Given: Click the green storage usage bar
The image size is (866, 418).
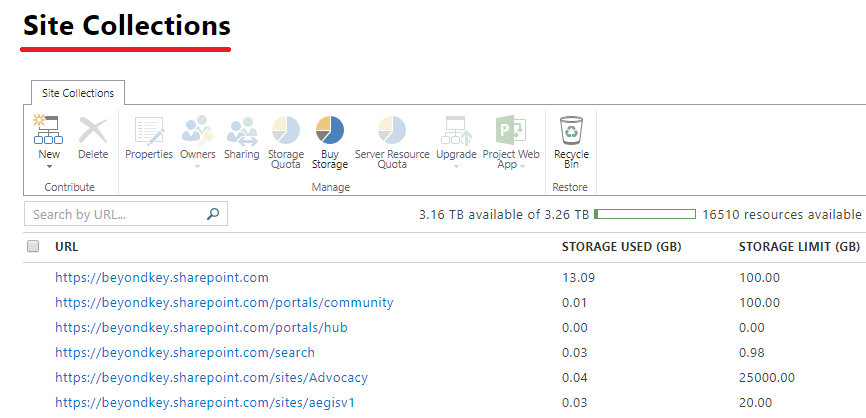Looking at the screenshot, I should 645,214.
